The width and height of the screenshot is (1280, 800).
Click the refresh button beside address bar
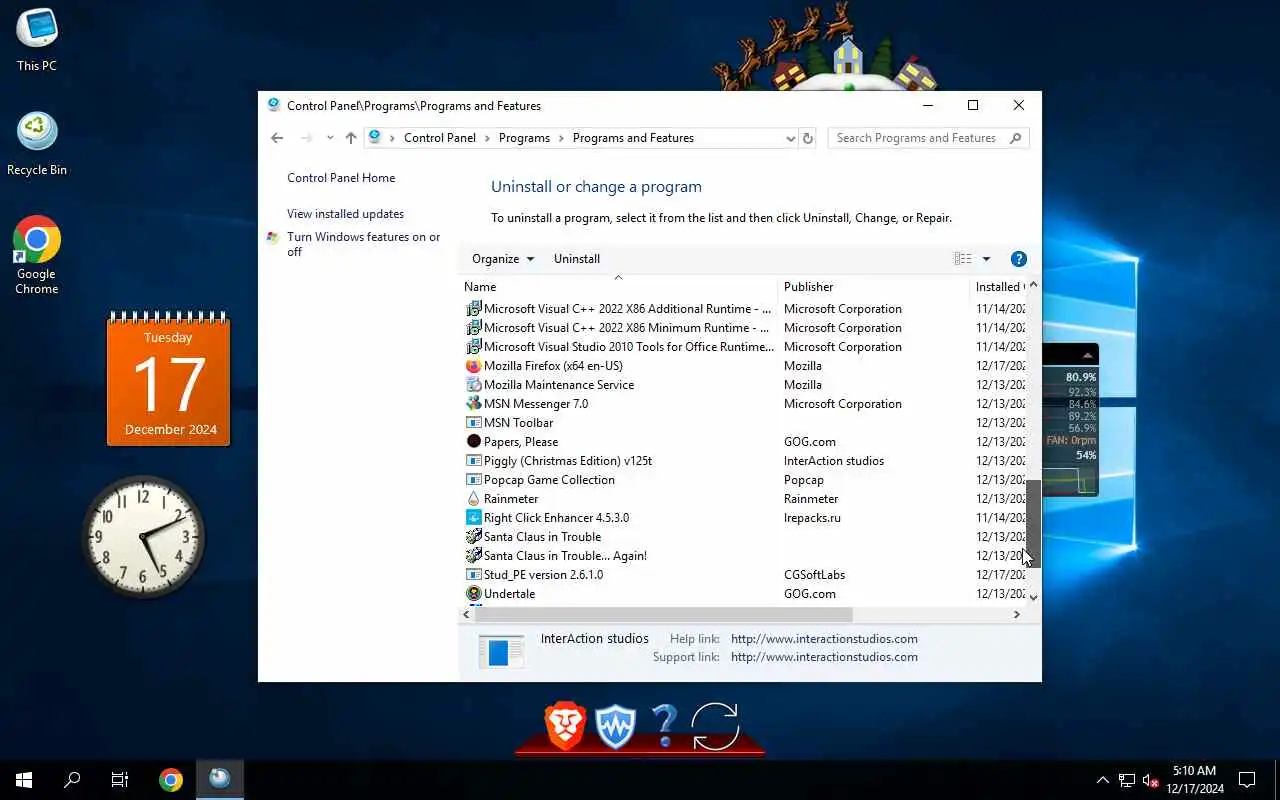pyautogui.click(x=808, y=138)
